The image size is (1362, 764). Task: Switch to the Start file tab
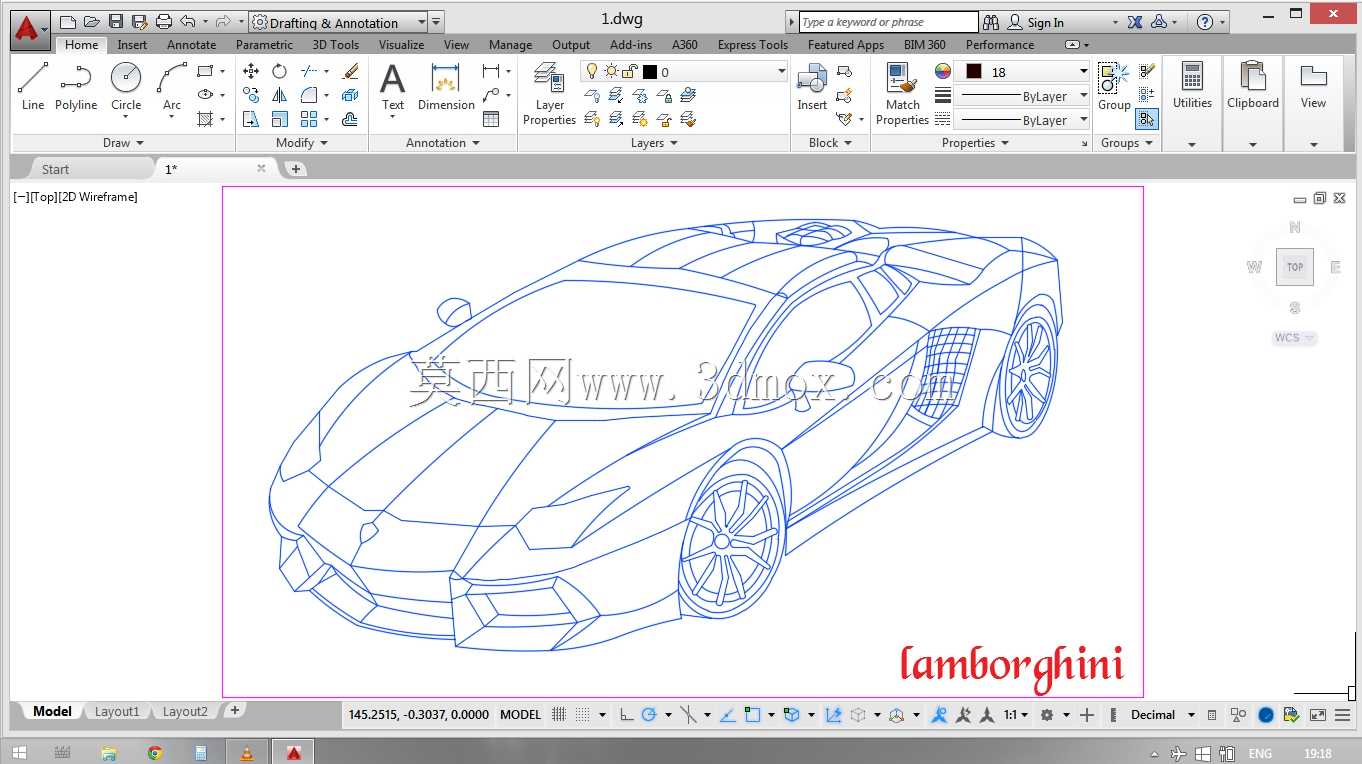[x=56, y=169]
